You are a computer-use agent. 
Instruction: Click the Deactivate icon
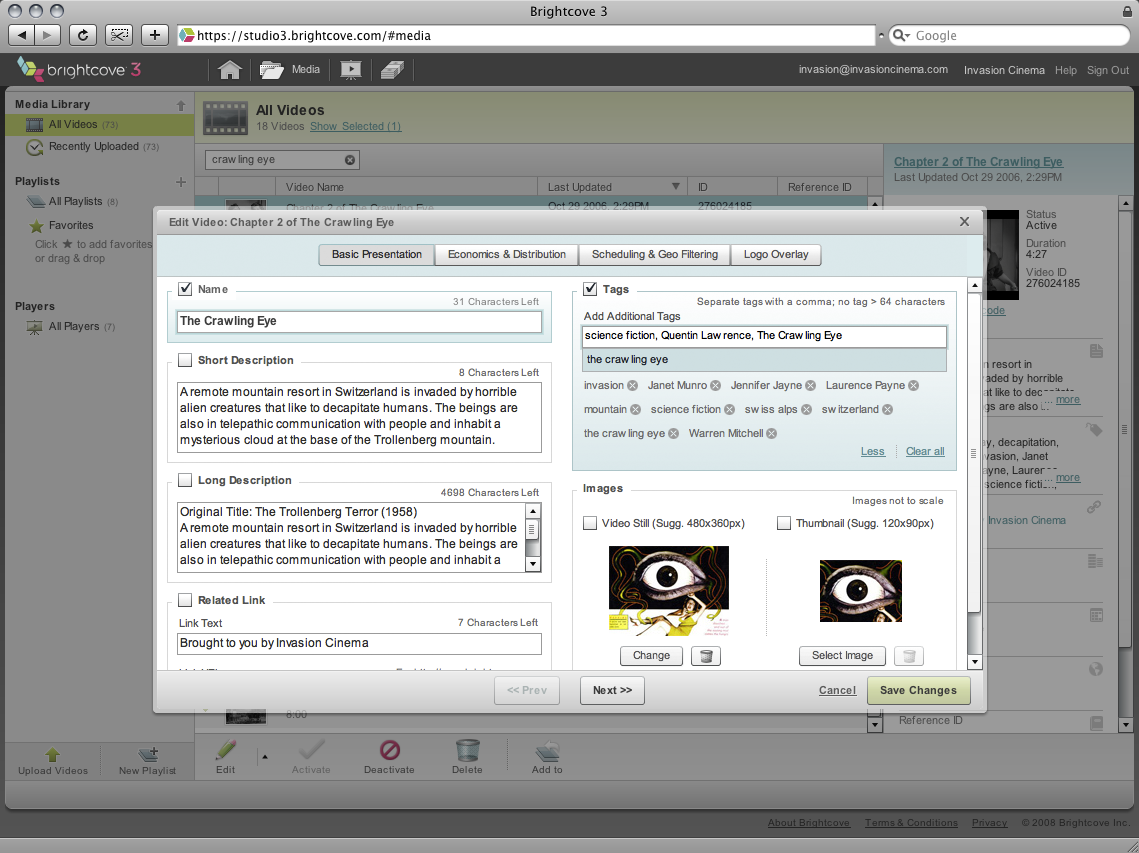pyautogui.click(x=390, y=750)
